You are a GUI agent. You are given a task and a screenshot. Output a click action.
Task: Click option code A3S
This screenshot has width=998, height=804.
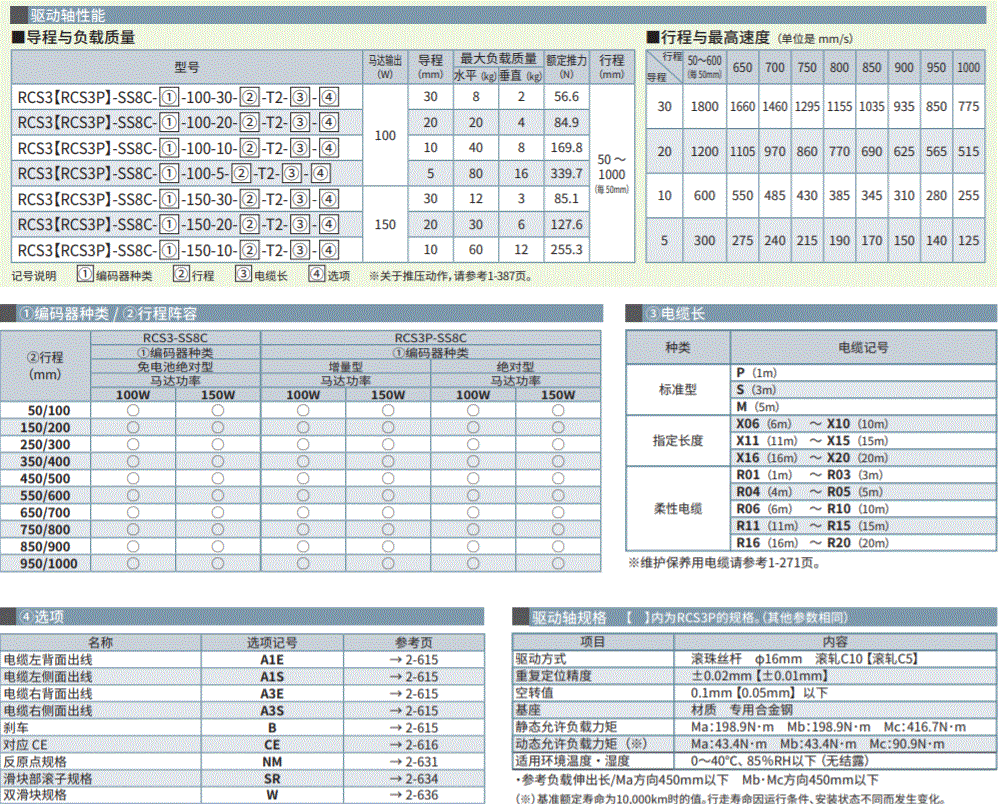point(272,711)
